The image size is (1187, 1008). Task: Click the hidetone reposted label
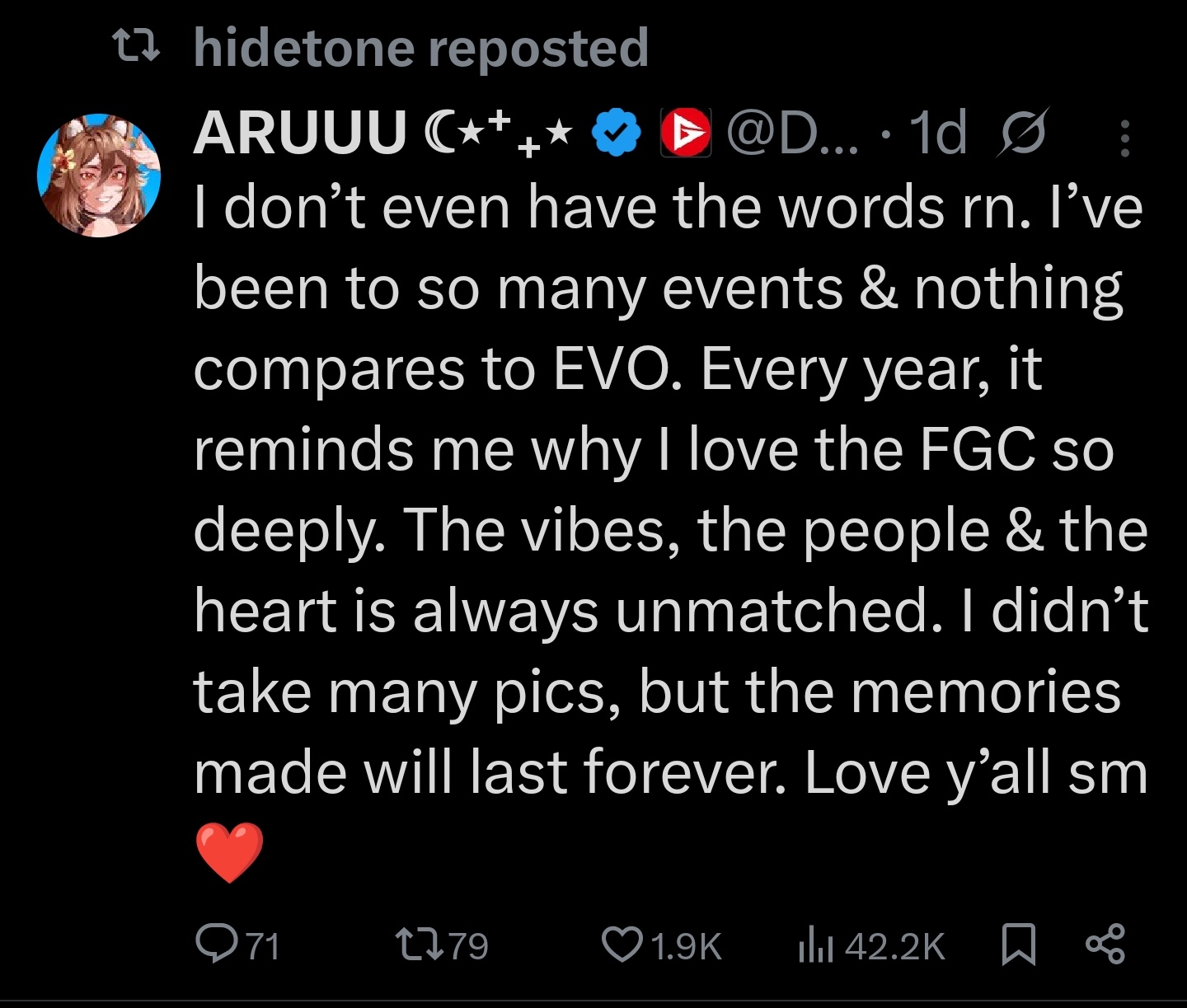point(421,48)
